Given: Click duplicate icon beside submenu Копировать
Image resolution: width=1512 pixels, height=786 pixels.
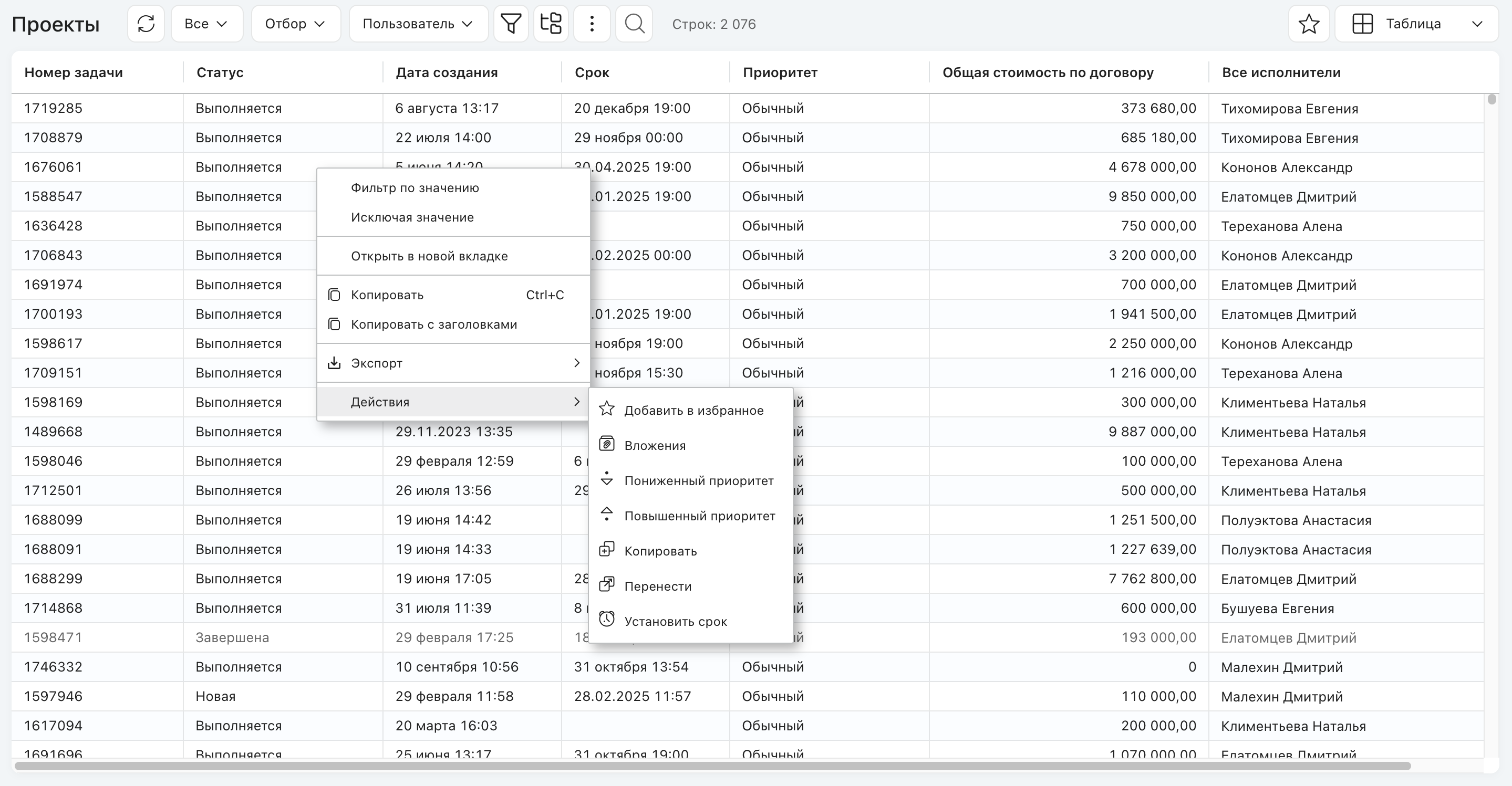Looking at the screenshot, I should 607,550.
